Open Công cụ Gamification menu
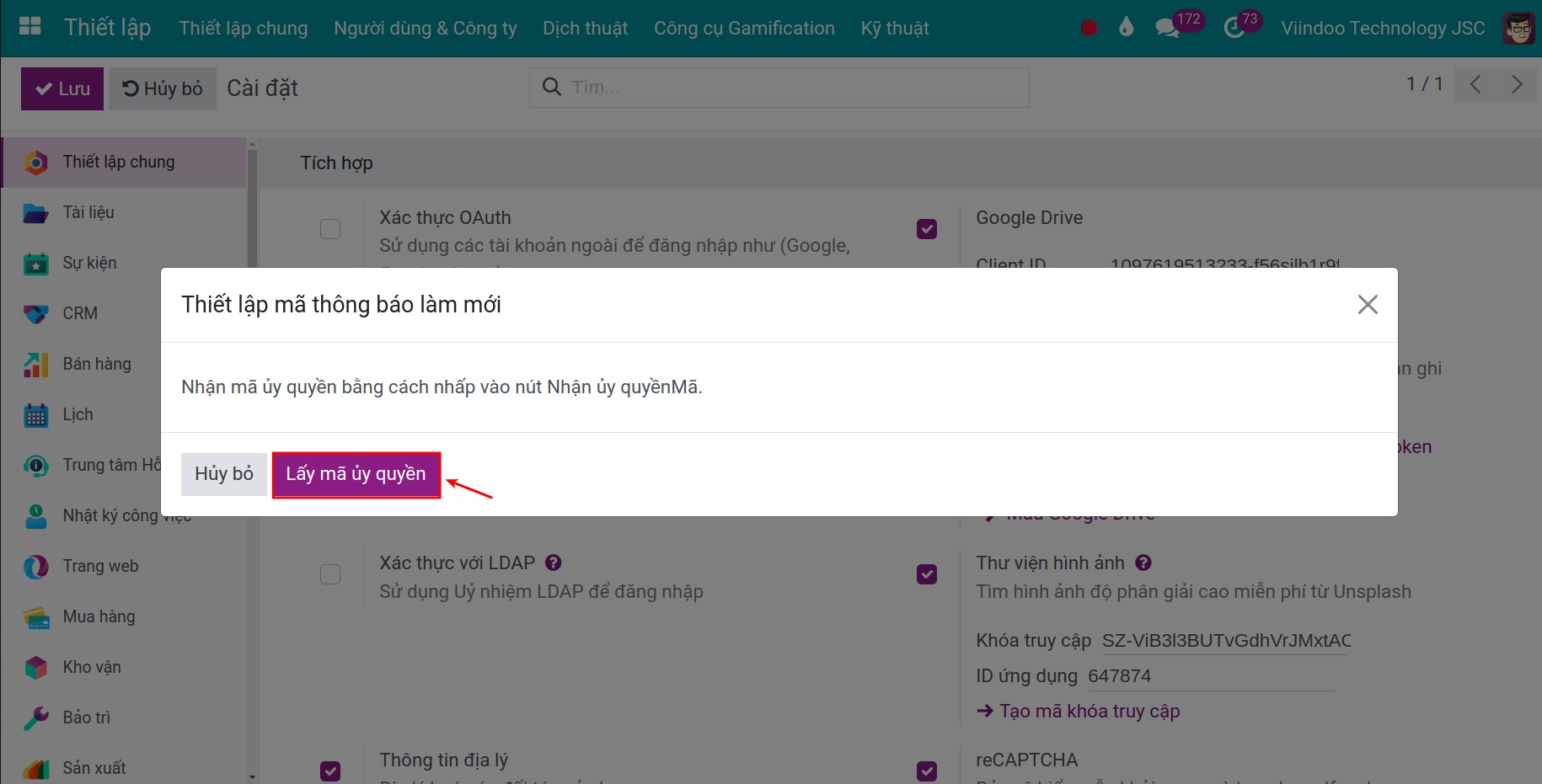This screenshot has width=1542, height=784. 744,28
